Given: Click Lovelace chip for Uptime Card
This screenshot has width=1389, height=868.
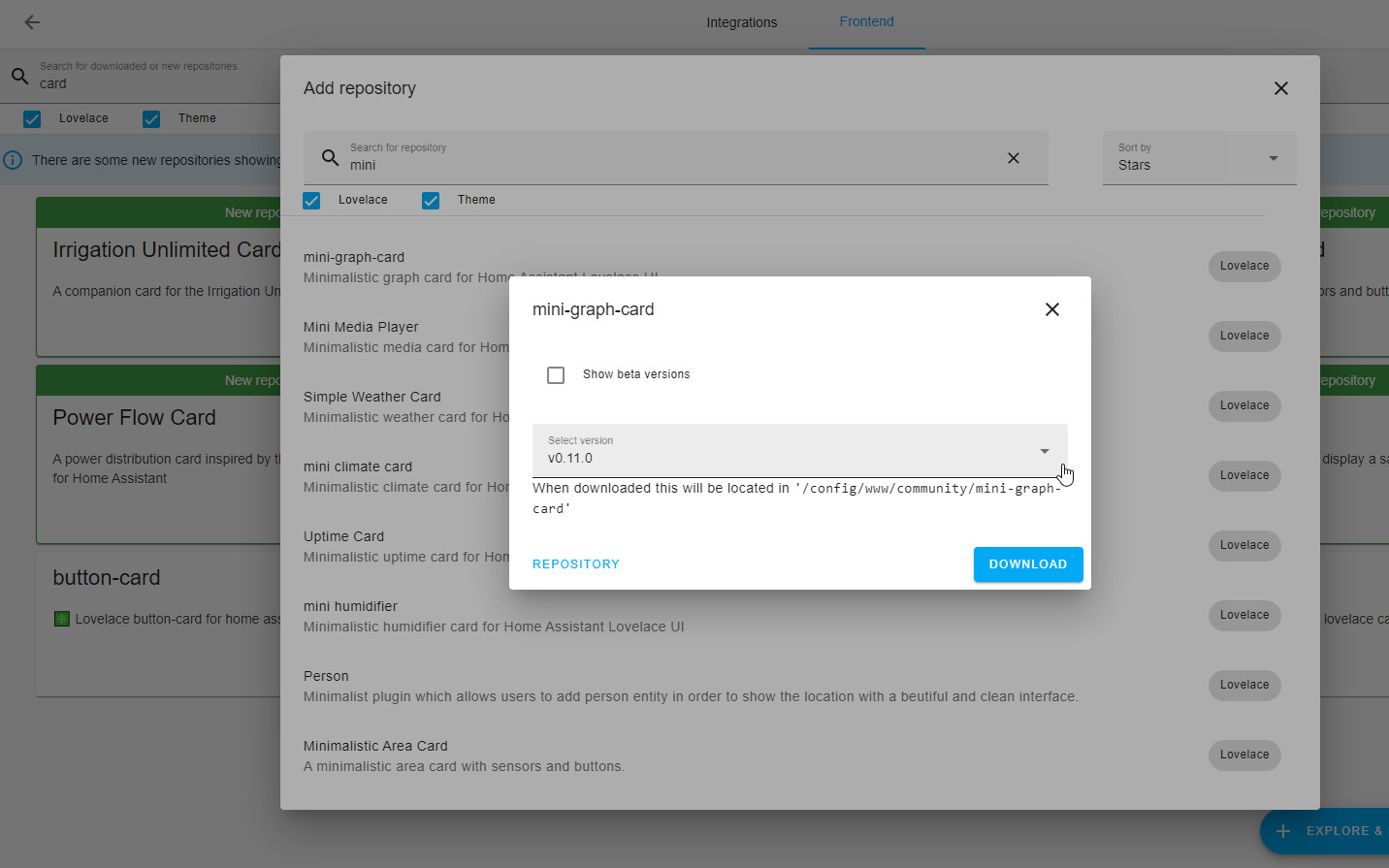Looking at the screenshot, I should [x=1244, y=545].
